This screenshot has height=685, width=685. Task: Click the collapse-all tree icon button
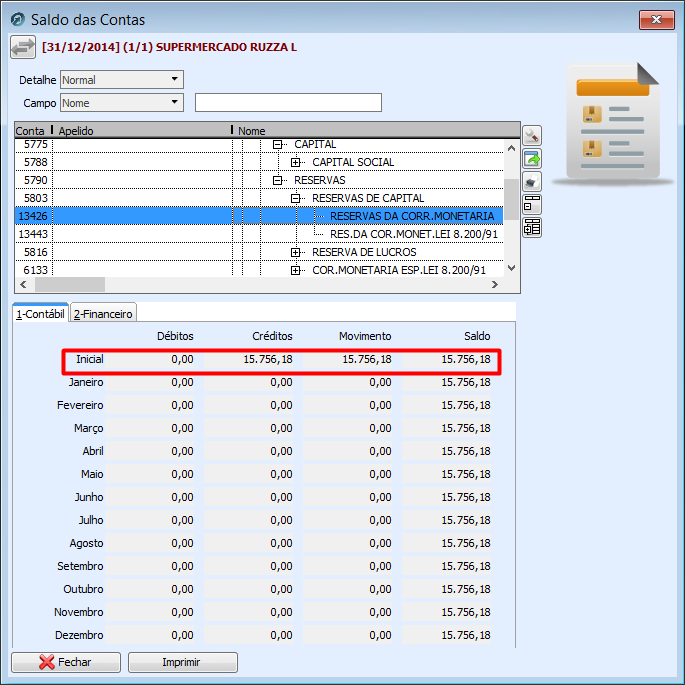click(x=532, y=204)
